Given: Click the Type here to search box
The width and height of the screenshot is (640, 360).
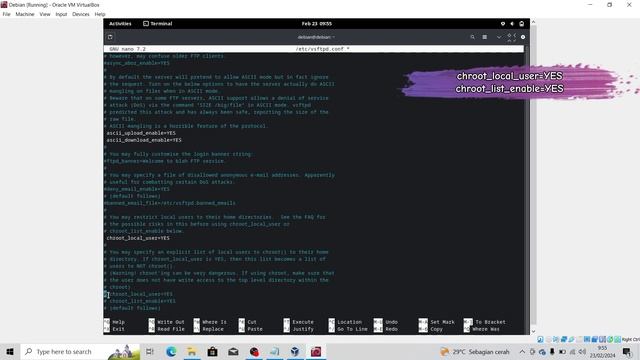Looking at the screenshot, I should [80, 351].
